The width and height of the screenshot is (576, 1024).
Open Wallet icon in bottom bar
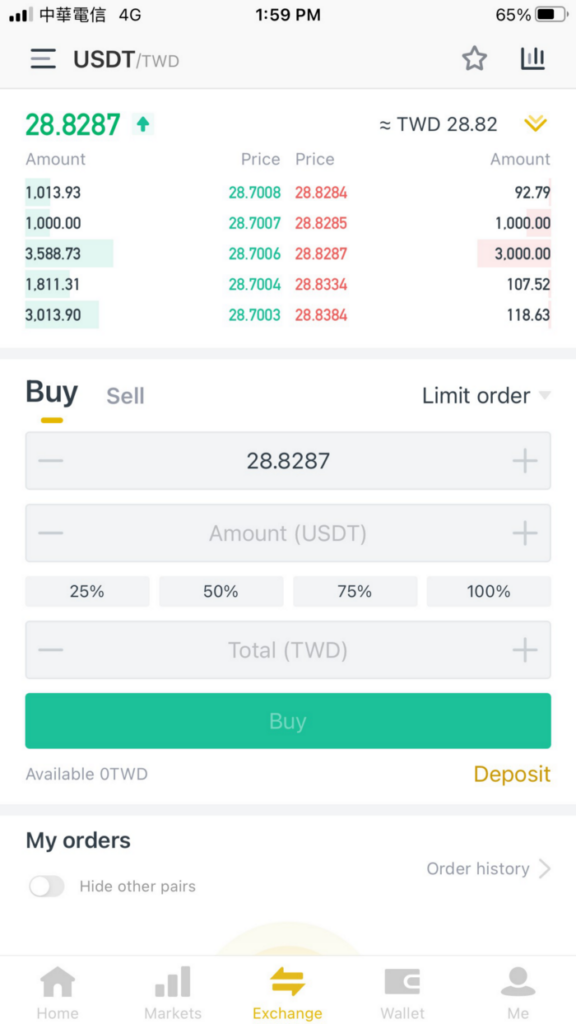[402, 982]
